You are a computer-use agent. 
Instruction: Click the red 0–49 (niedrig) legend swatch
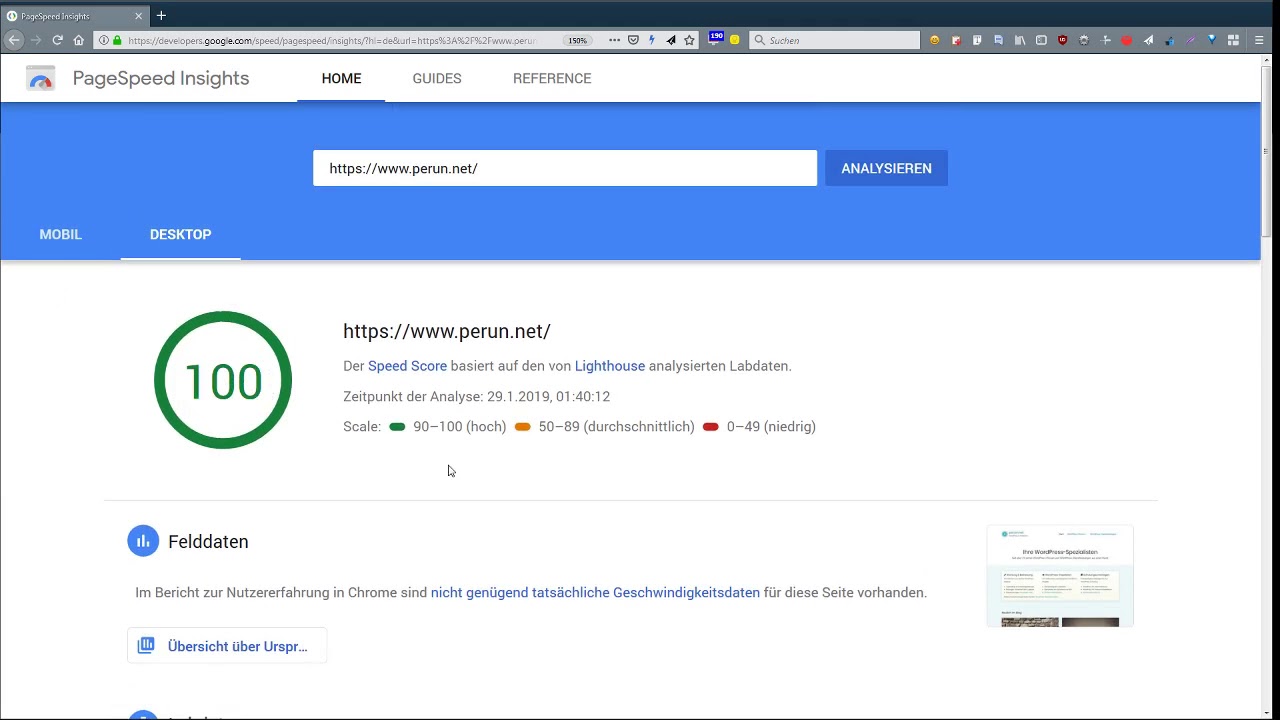(x=711, y=427)
